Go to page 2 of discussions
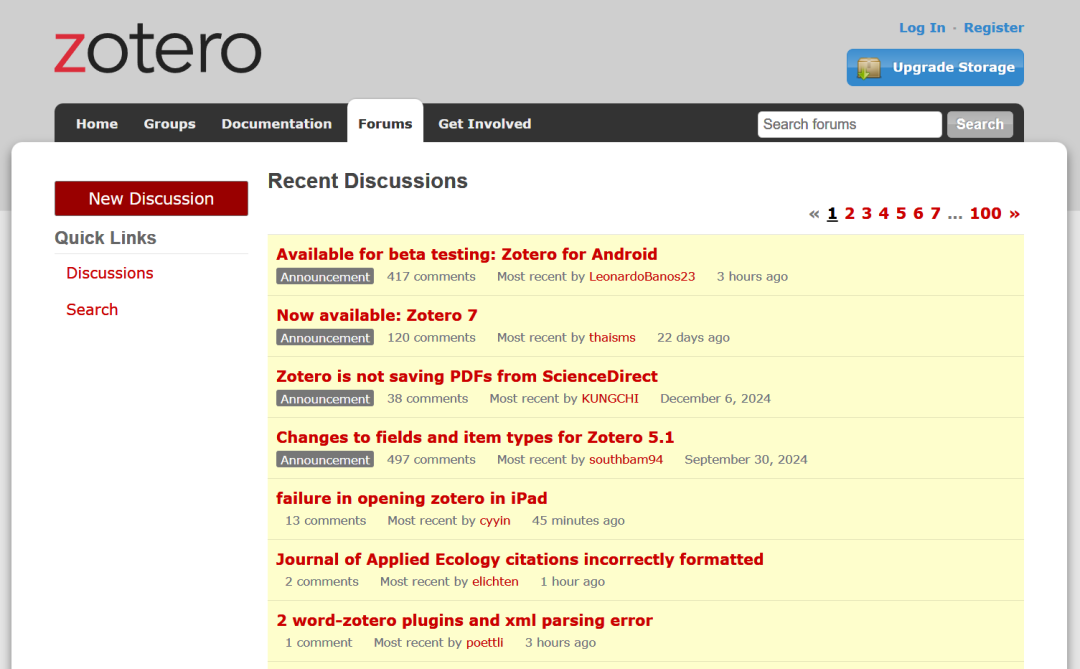1080x669 pixels. [x=849, y=213]
